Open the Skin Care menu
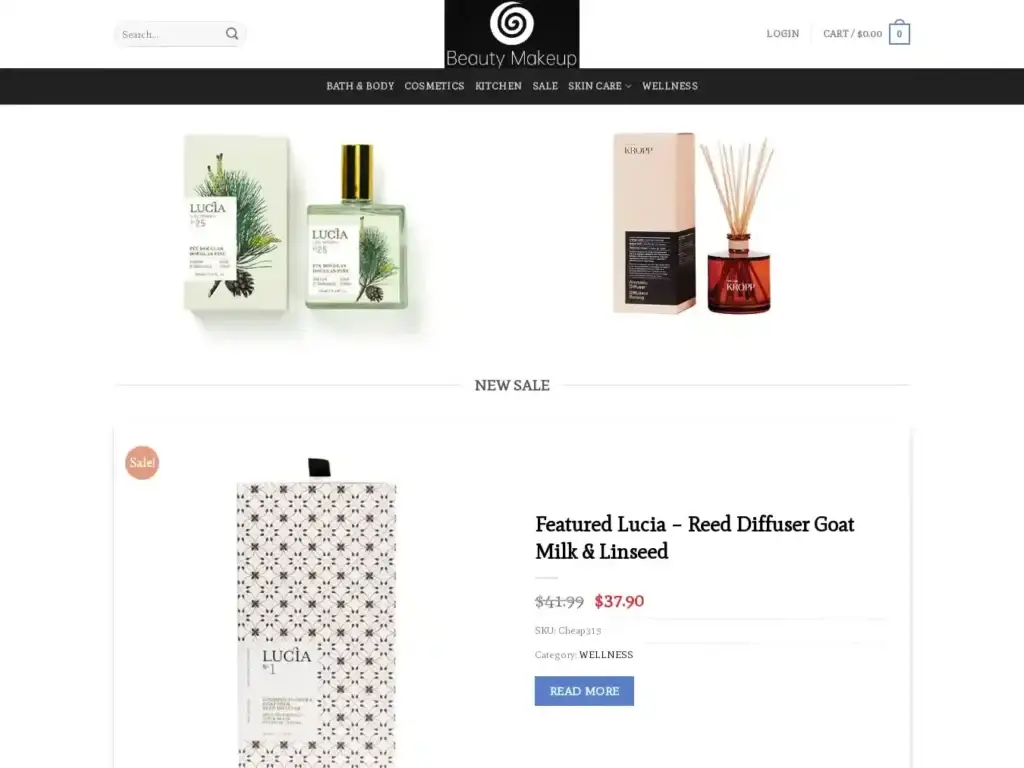1024x768 pixels. tap(595, 86)
